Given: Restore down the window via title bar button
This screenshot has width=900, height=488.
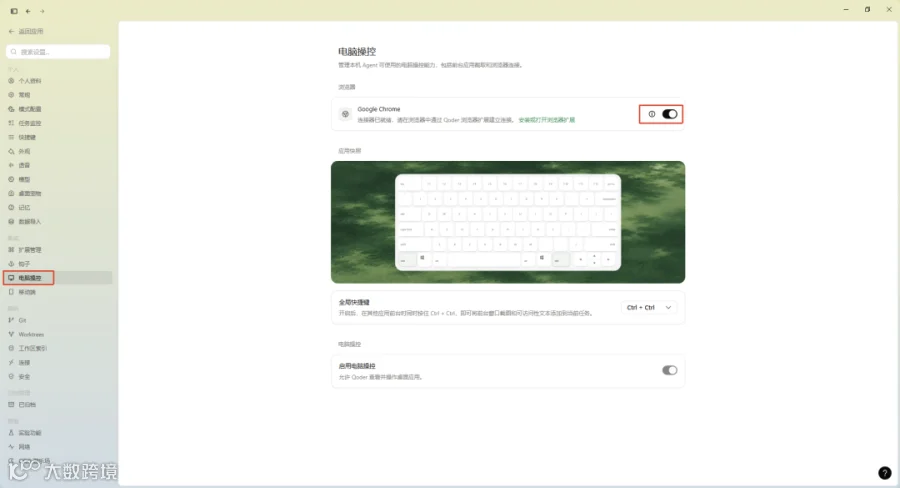Looking at the screenshot, I should coord(867,10).
